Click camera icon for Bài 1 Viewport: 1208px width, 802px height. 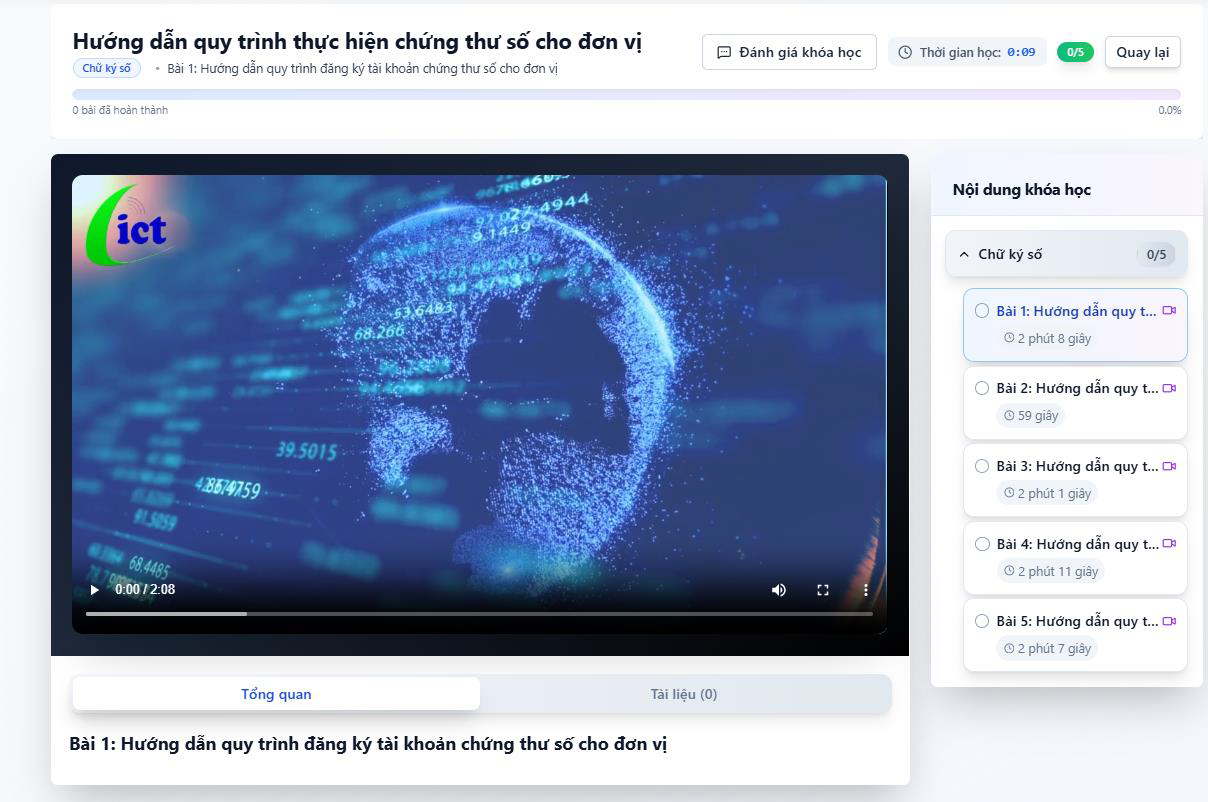pyautogui.click(x=1169, y=311)
